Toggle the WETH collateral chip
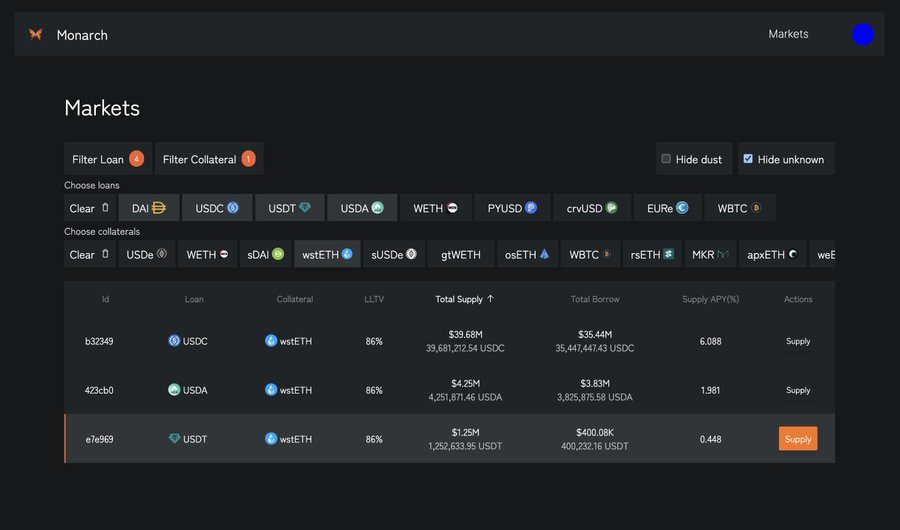The width and height of the screenshot is (900, 530). click(207, 254)
